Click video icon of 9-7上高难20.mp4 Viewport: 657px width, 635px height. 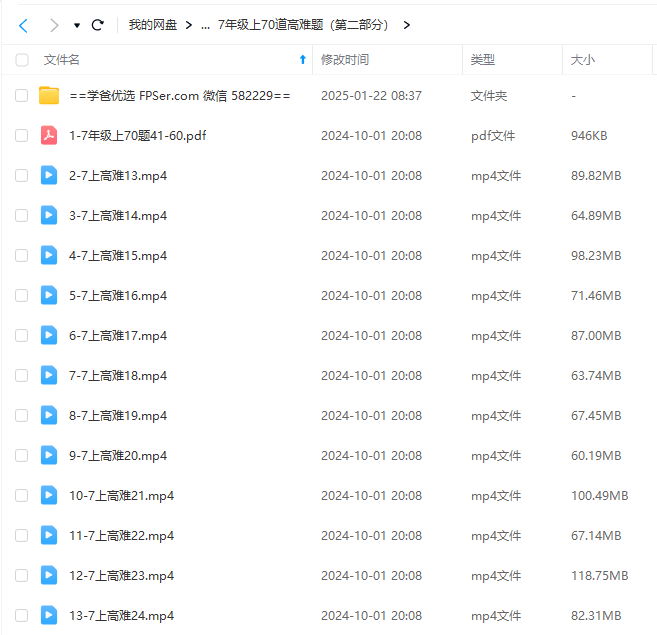(49, 455)
